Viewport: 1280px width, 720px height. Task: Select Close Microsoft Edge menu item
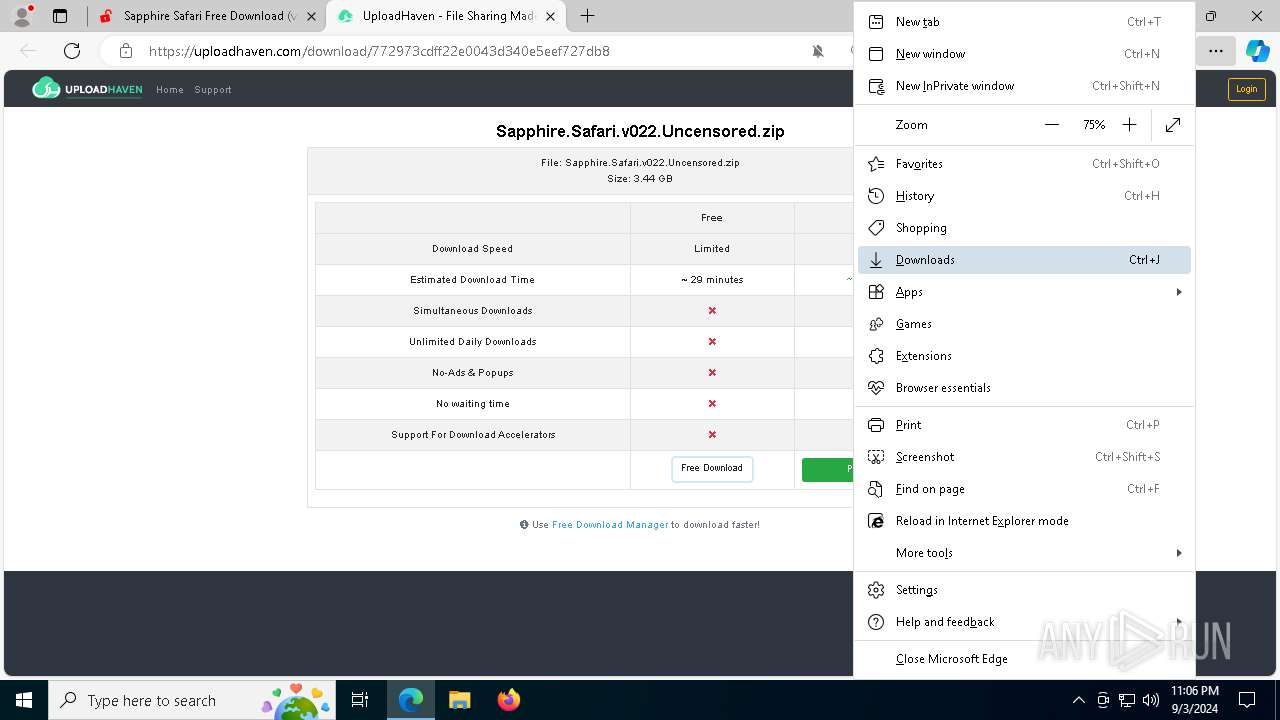pyautogui.click(x=1024, y=659)
